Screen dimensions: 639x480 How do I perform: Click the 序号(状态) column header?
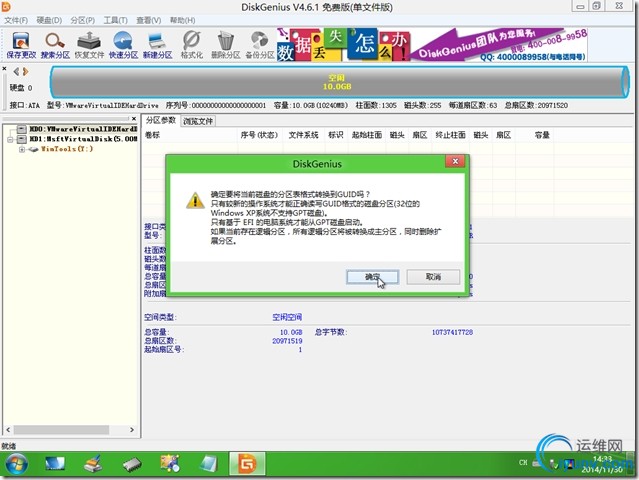pos(259,135)
